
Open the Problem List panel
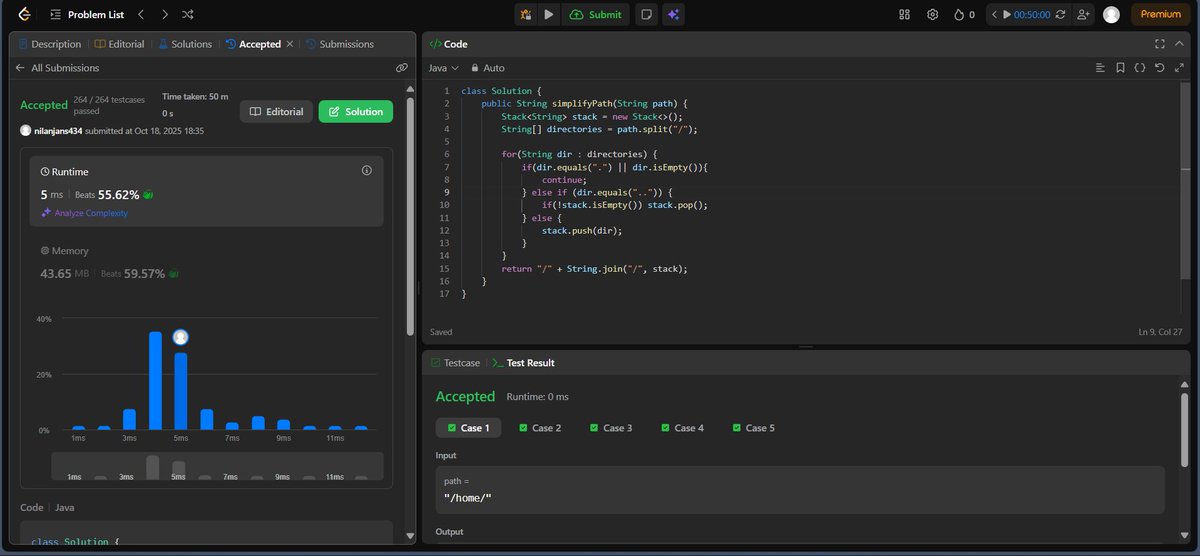(88, 15)
